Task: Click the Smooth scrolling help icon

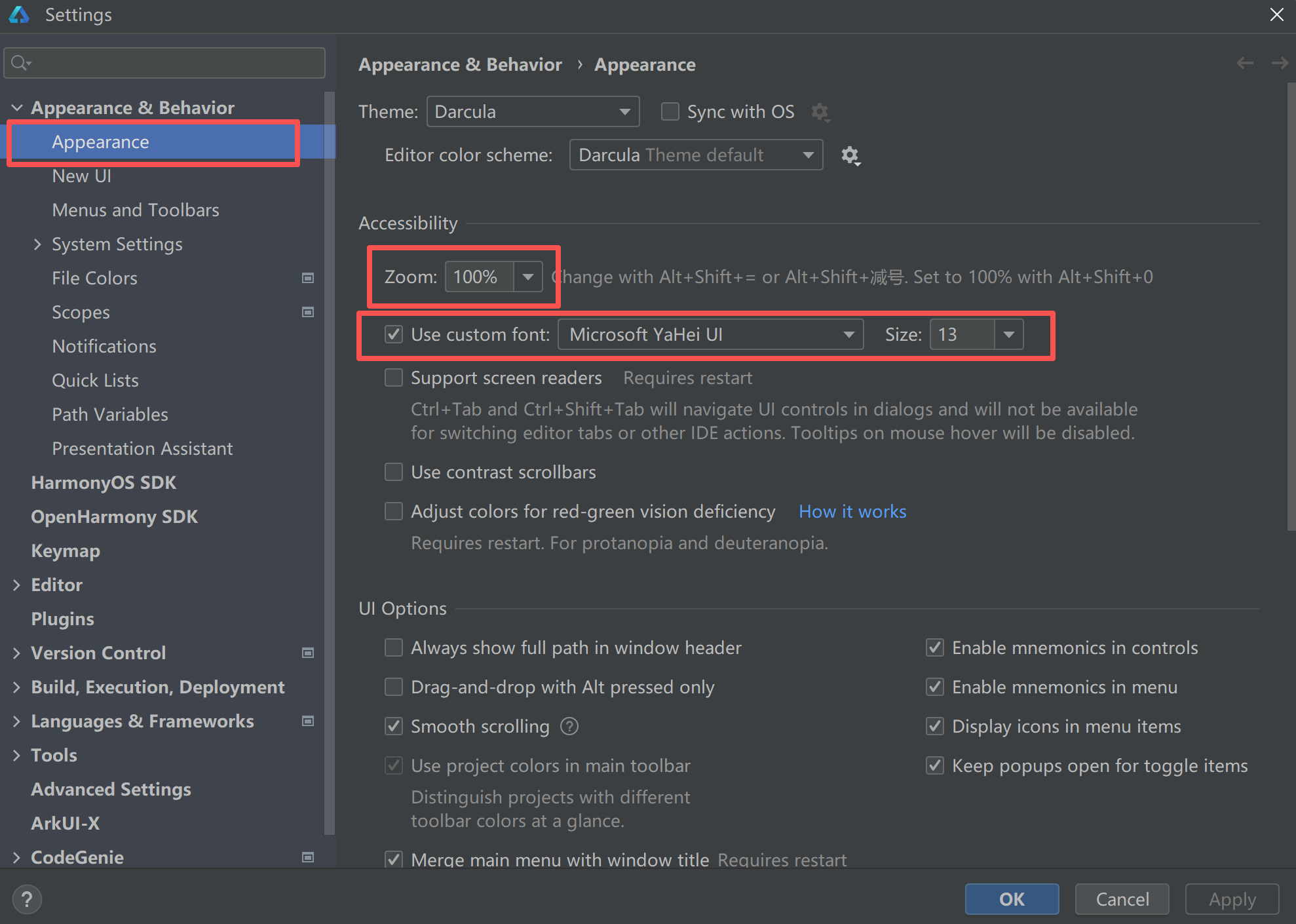Action: (x=569, y=726)
